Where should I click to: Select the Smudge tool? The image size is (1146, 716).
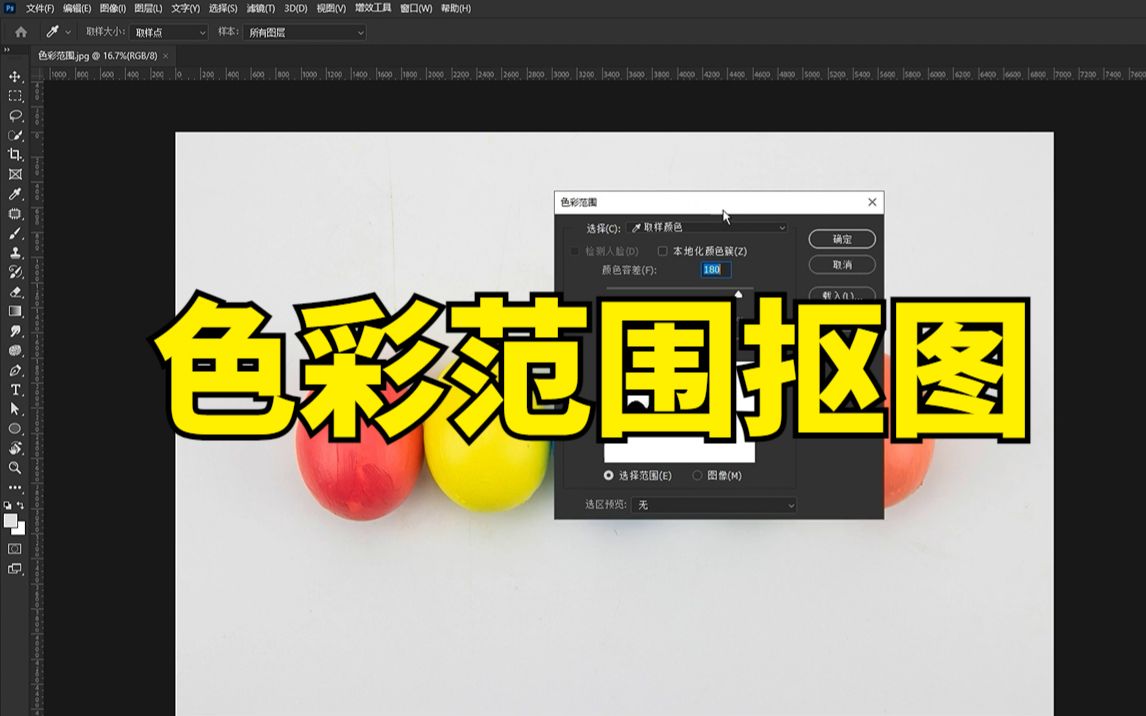[x=15, y=332]
